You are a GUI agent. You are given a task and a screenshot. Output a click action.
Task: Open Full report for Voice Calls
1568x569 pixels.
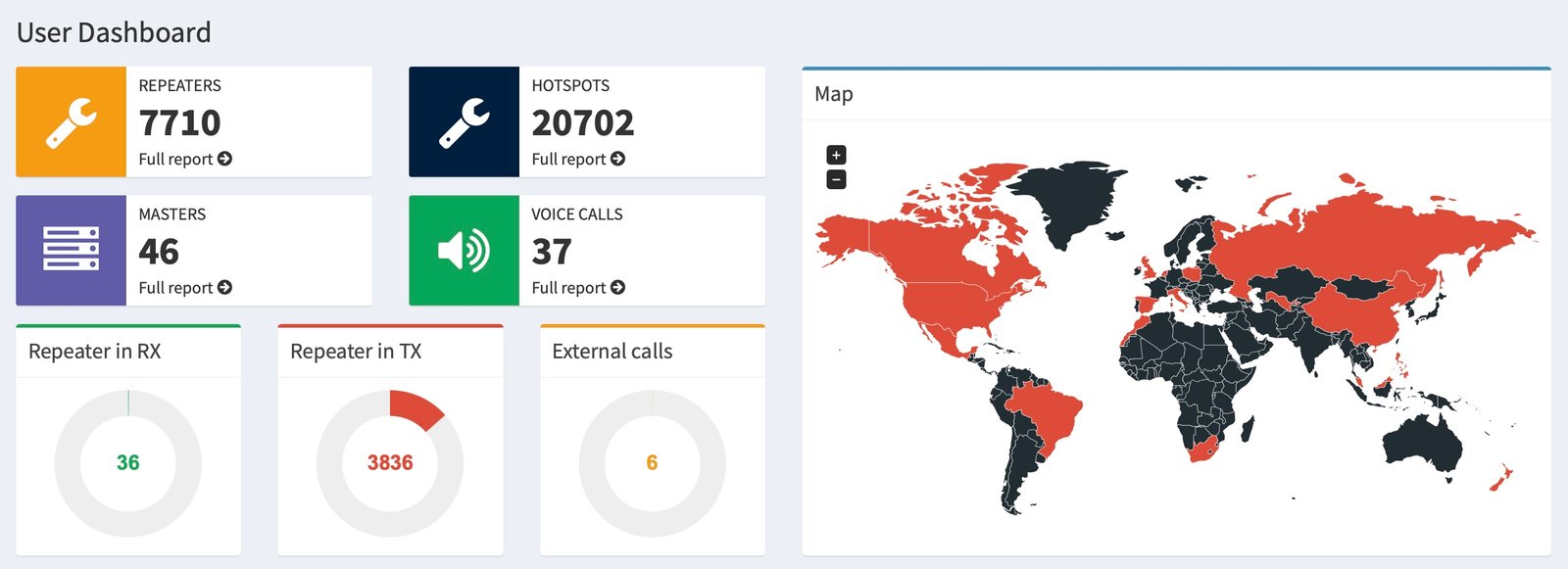578,287
